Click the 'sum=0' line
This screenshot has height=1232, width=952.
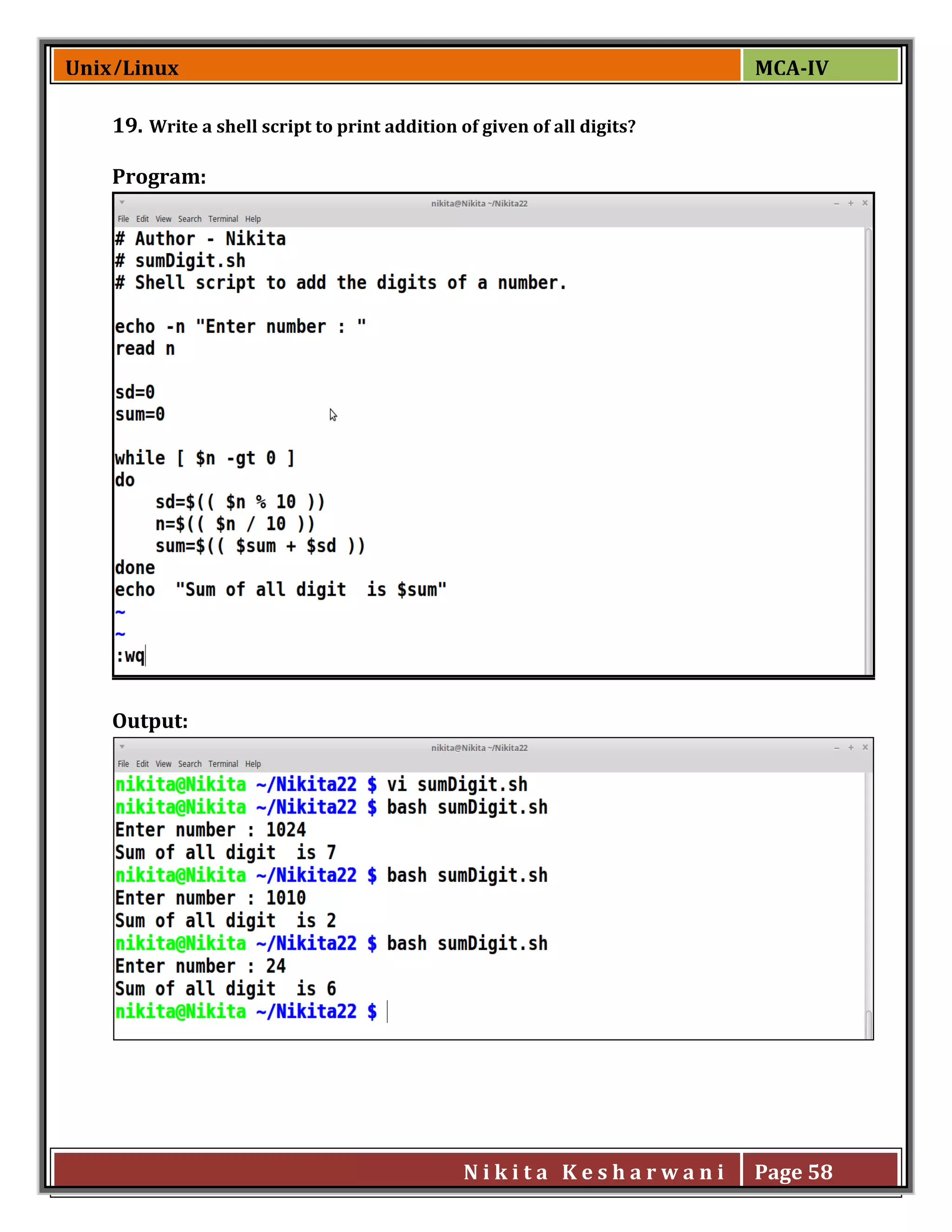[140, 414]
